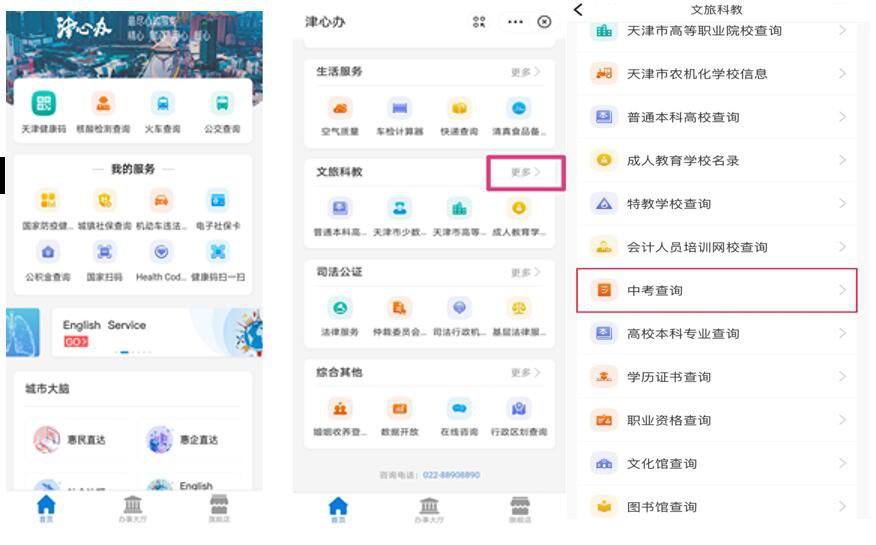Open 快递查询 express lookup icon
Image resolution: width=876 pixels, height=545 pixels.
tap(459, 108)
